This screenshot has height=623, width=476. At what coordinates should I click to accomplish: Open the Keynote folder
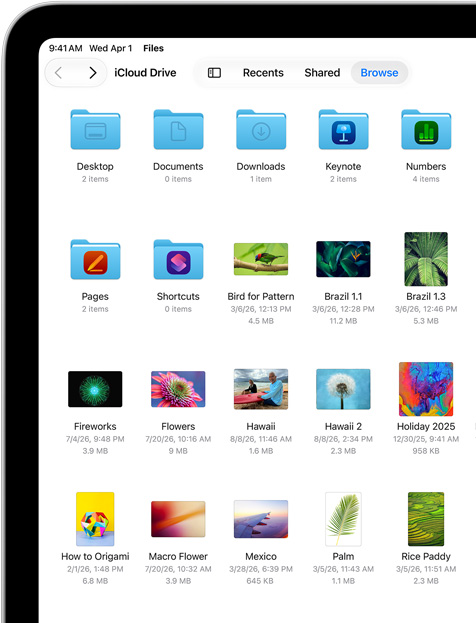(x=344, y=130)
